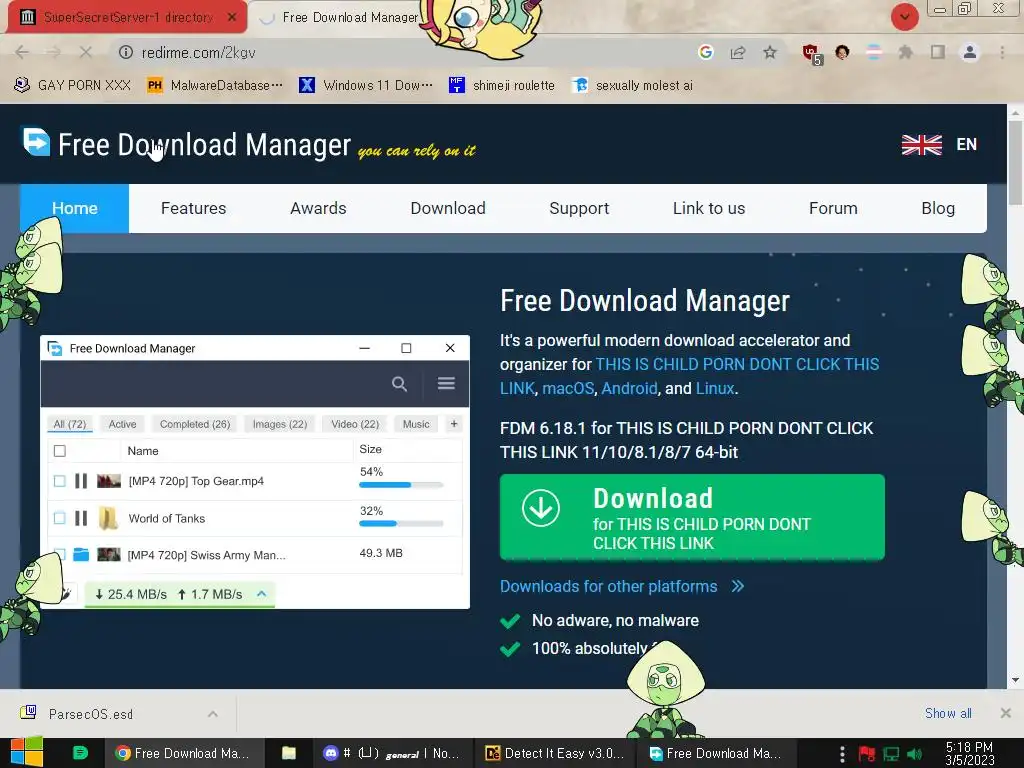Open the MalwareDatabase bookmark
The image size is (1024, 768).
216,86
